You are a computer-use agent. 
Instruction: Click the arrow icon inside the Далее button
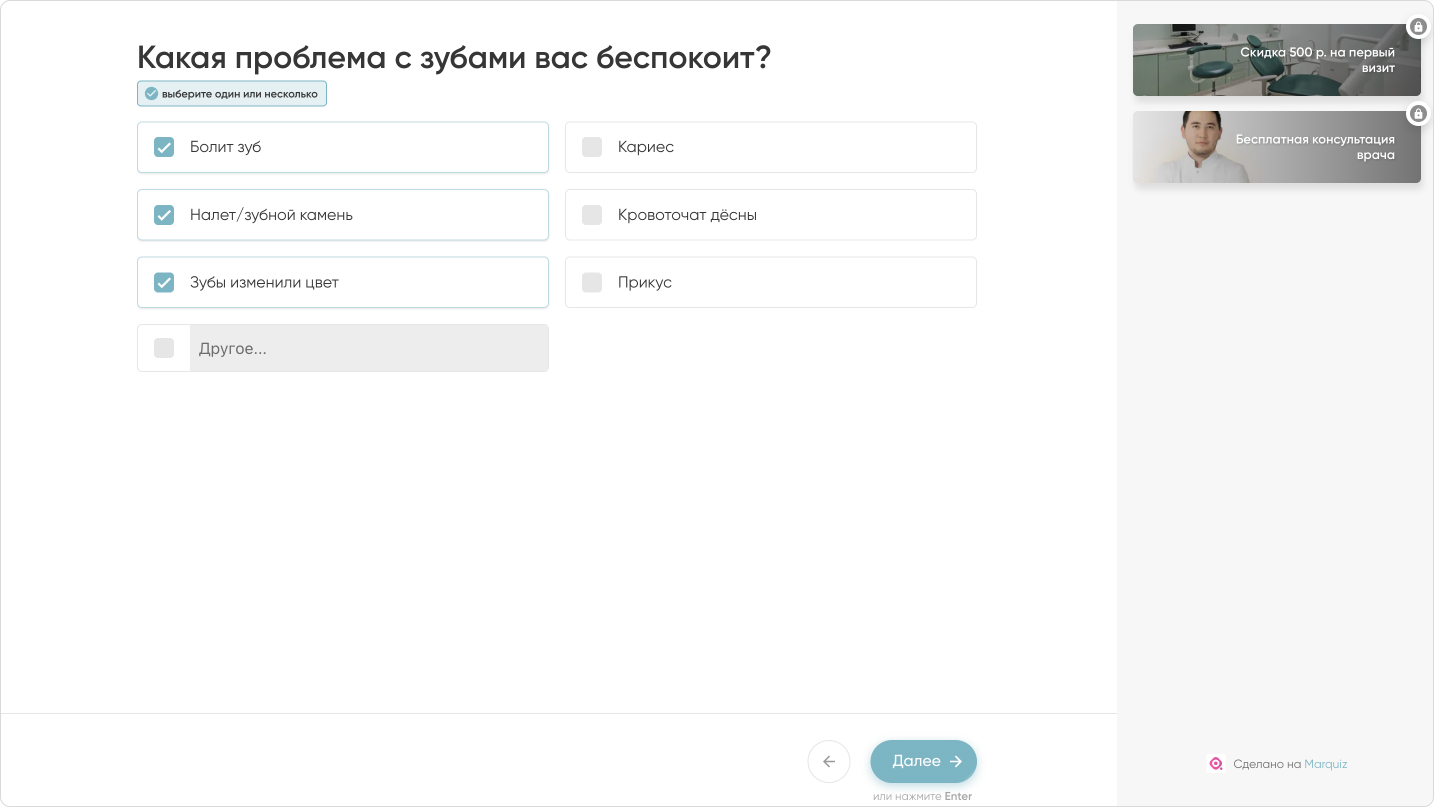click(955, 761)
